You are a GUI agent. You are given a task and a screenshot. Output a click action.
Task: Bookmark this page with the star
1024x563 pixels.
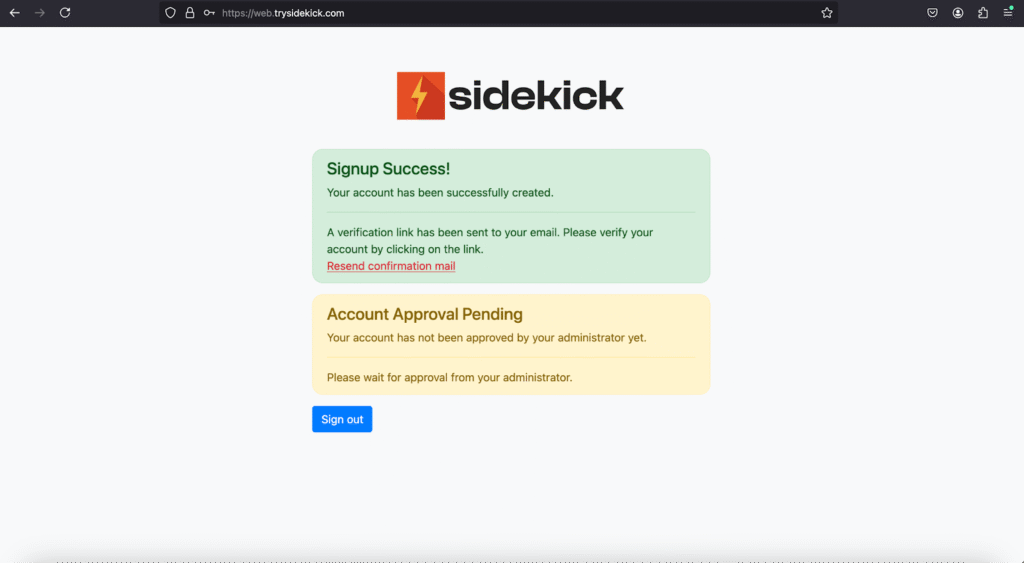tap(827, 13)
